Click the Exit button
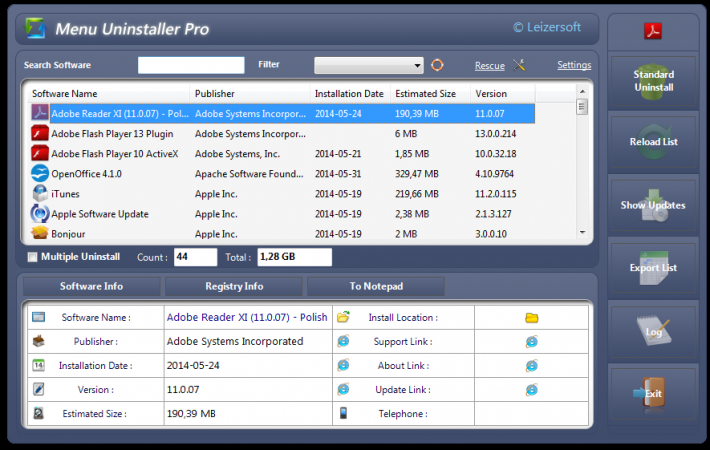Image resolution: width=710 pixels, height=450 pixels. 653,394
